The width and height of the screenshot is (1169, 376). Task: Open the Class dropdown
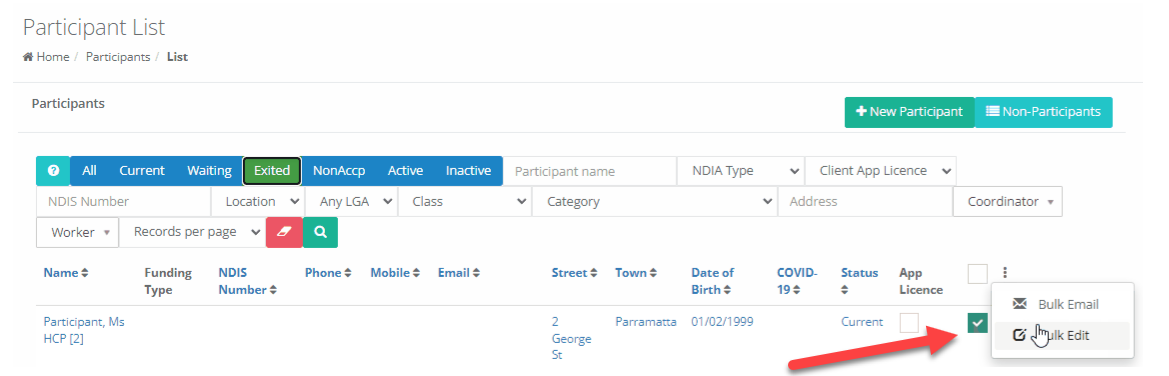coord(465,201)
